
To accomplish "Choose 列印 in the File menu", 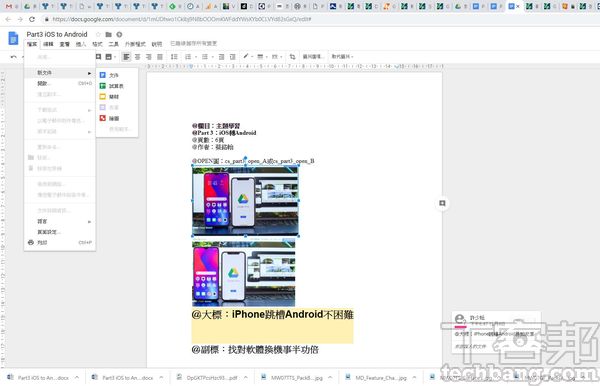I will (x=60, y=242).
